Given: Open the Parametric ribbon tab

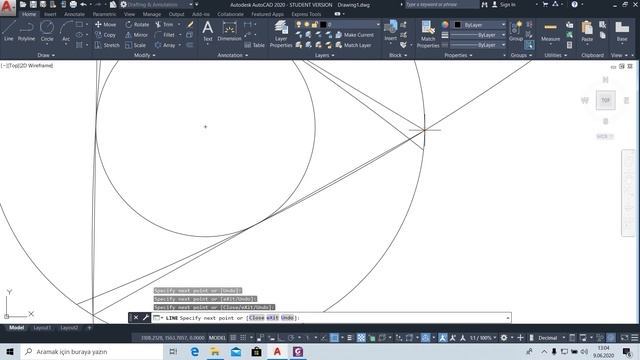Looking at the screenshot, I should pyautogui.click(x=104, y=14).
